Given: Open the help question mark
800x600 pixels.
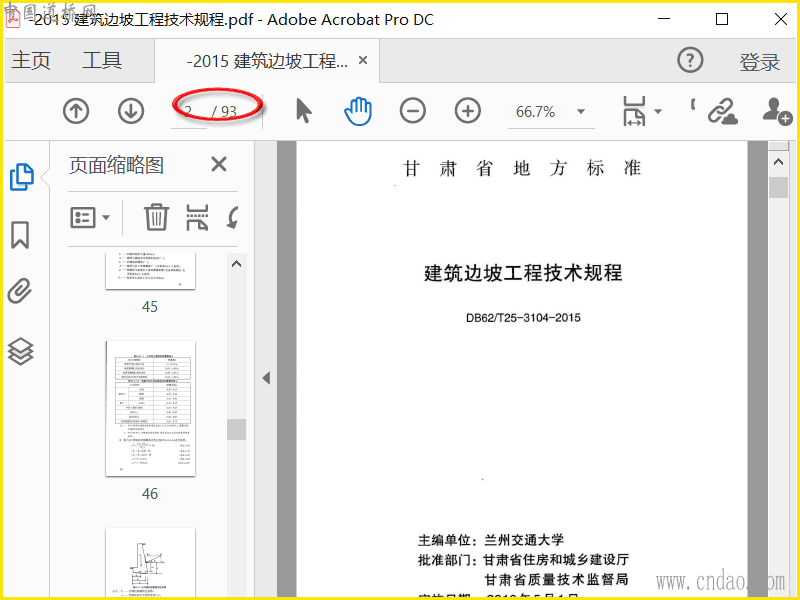Looking at the screenshot, I should (x=690, y=60).
